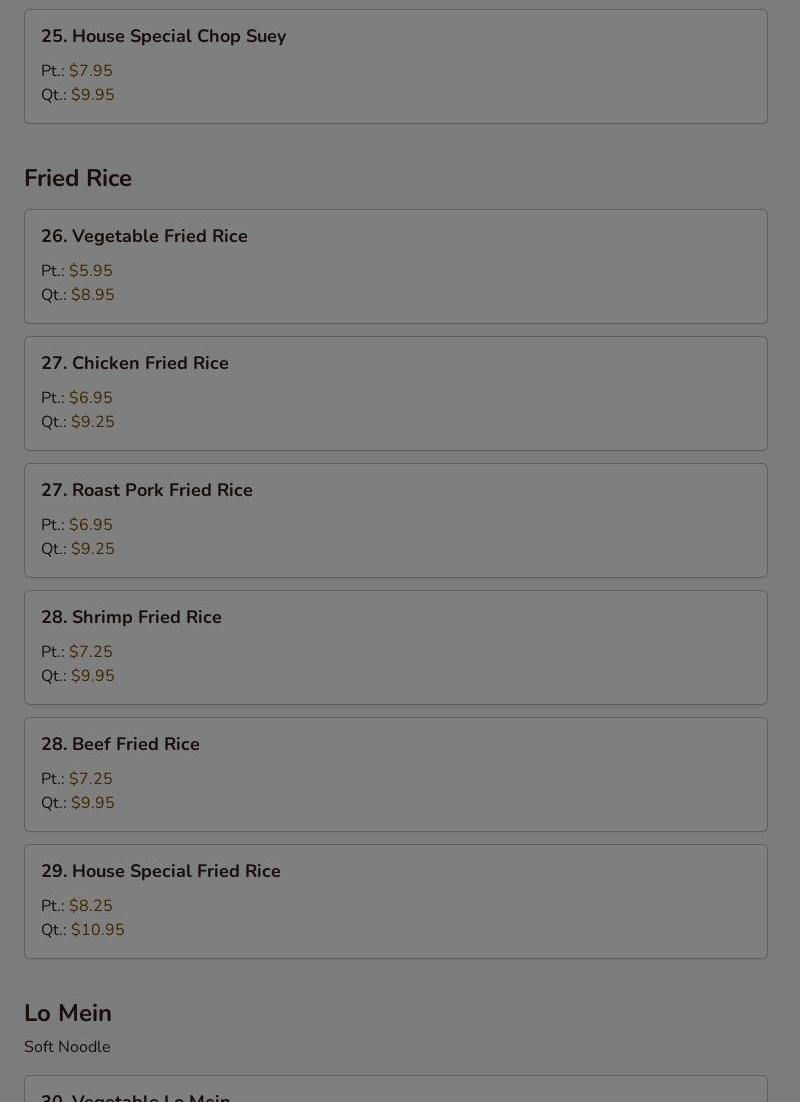Select Chicken Fried Rice quart $9.25

[93, 422]
